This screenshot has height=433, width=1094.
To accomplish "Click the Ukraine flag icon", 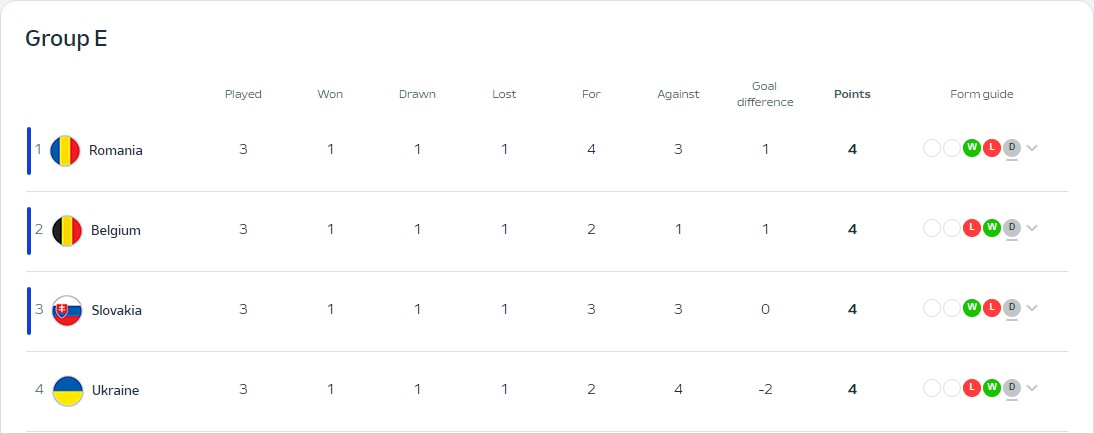I will (67, 390).
